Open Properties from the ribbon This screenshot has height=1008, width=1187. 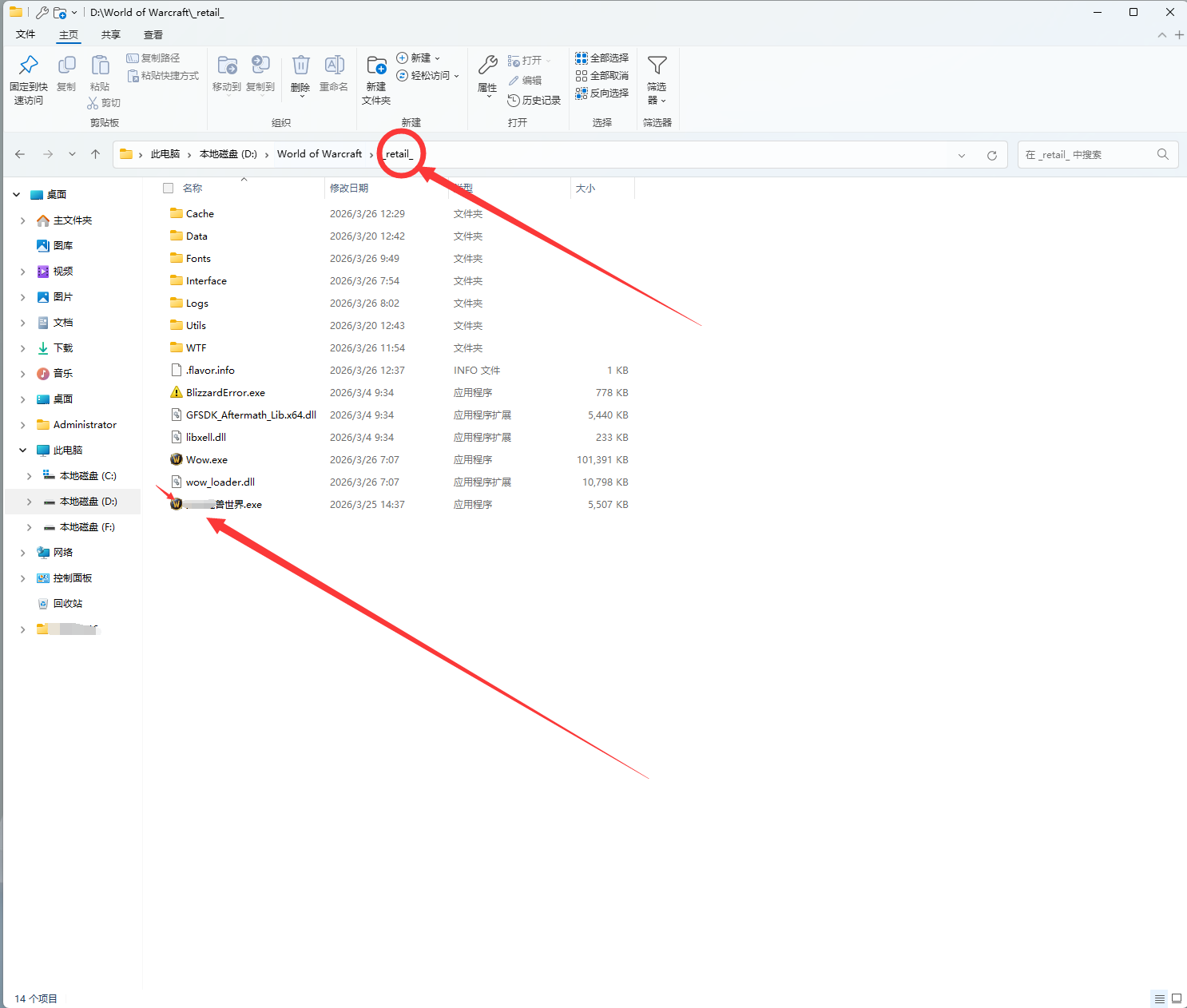pos(487,65)
